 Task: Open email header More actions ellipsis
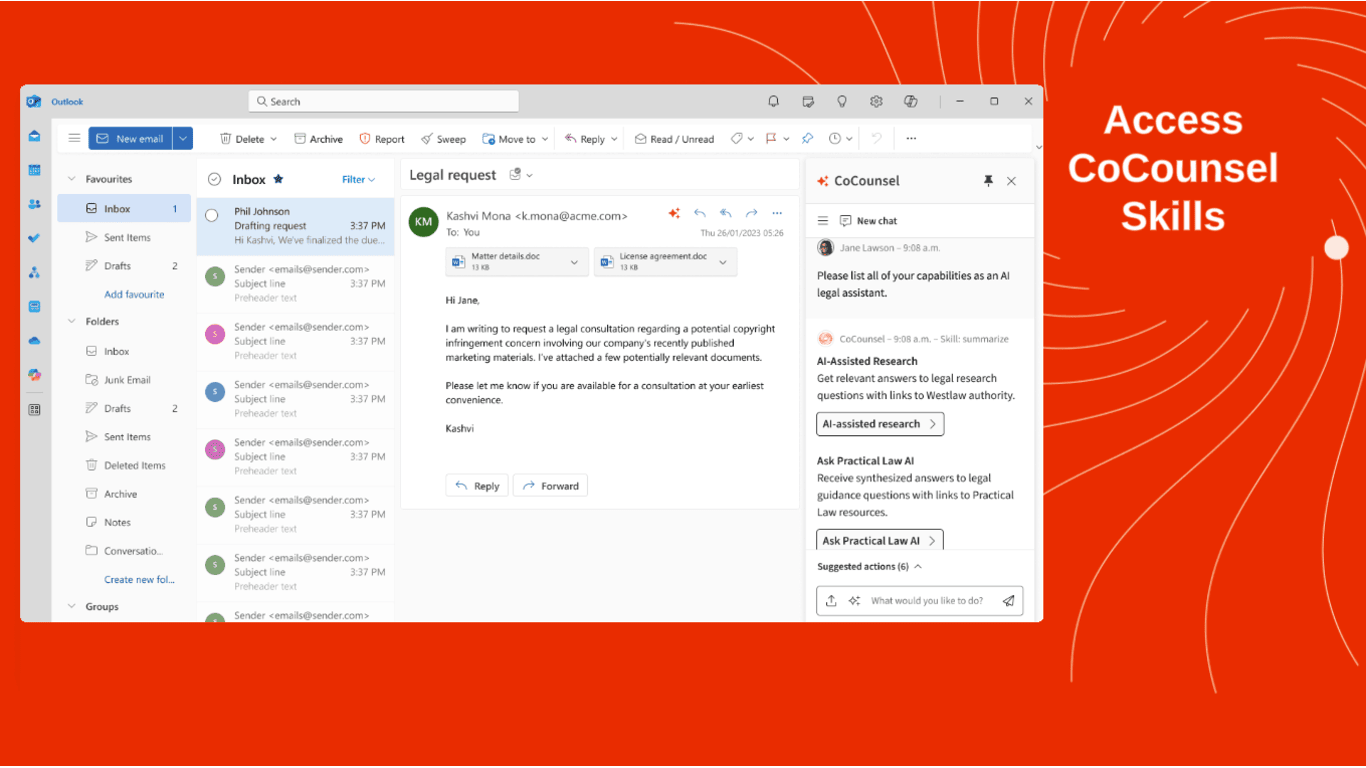(x=777, y=213)
